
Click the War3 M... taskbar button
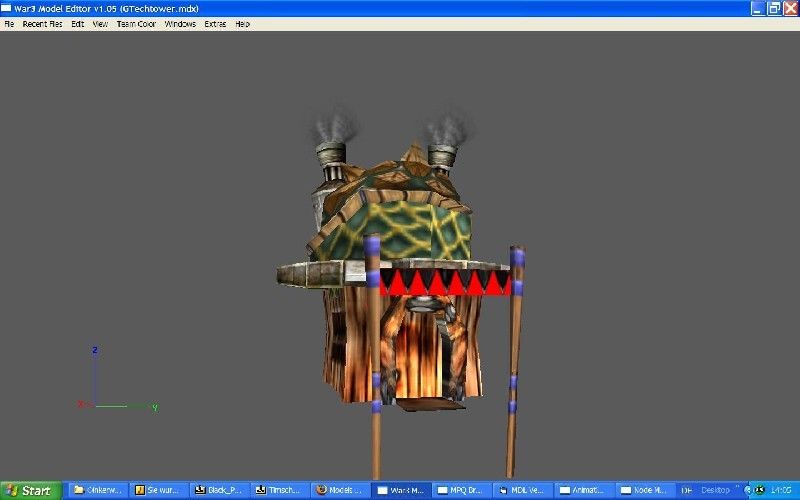pyautogui.click(x=402, y=490)
